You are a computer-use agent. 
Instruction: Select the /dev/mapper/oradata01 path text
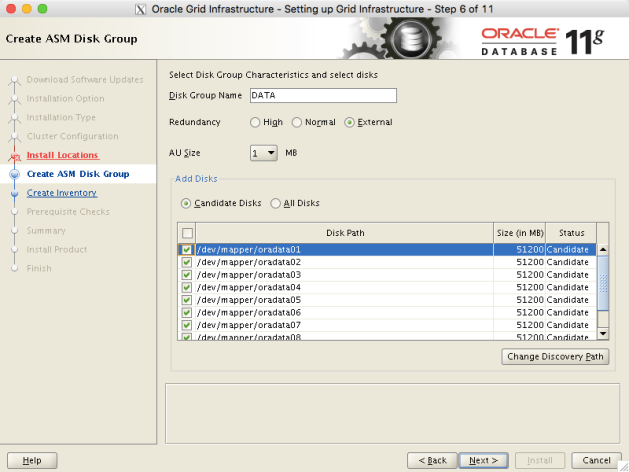point(249,249)
